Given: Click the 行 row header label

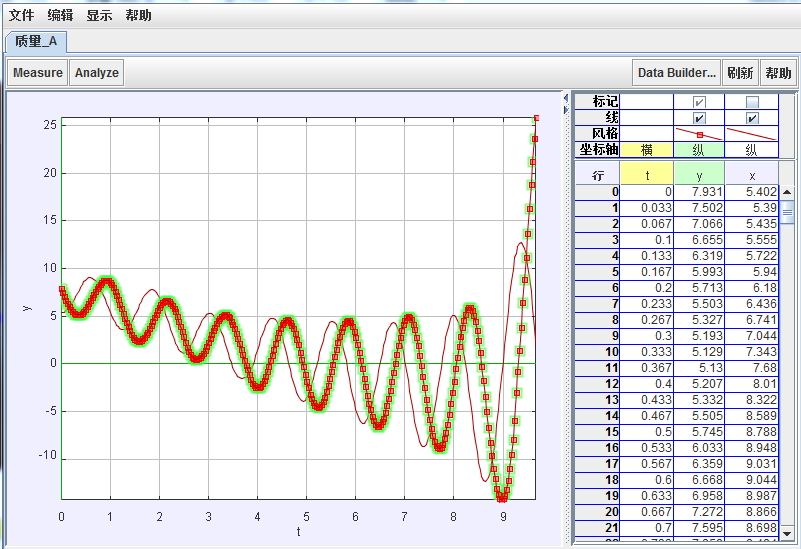Looking at the screenshot, I should coord(598,175).
